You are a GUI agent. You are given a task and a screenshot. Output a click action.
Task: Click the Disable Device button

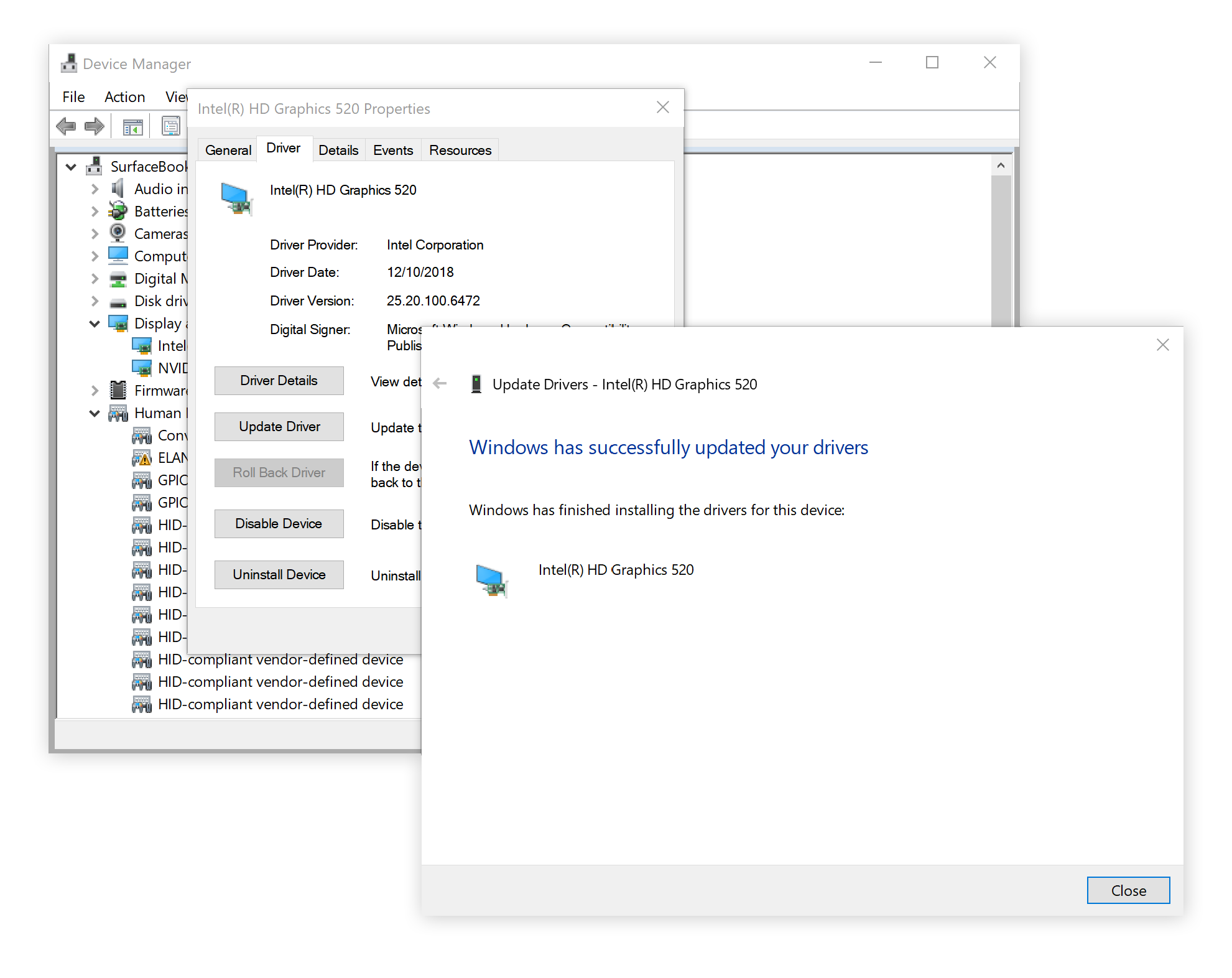coord(279,523)
